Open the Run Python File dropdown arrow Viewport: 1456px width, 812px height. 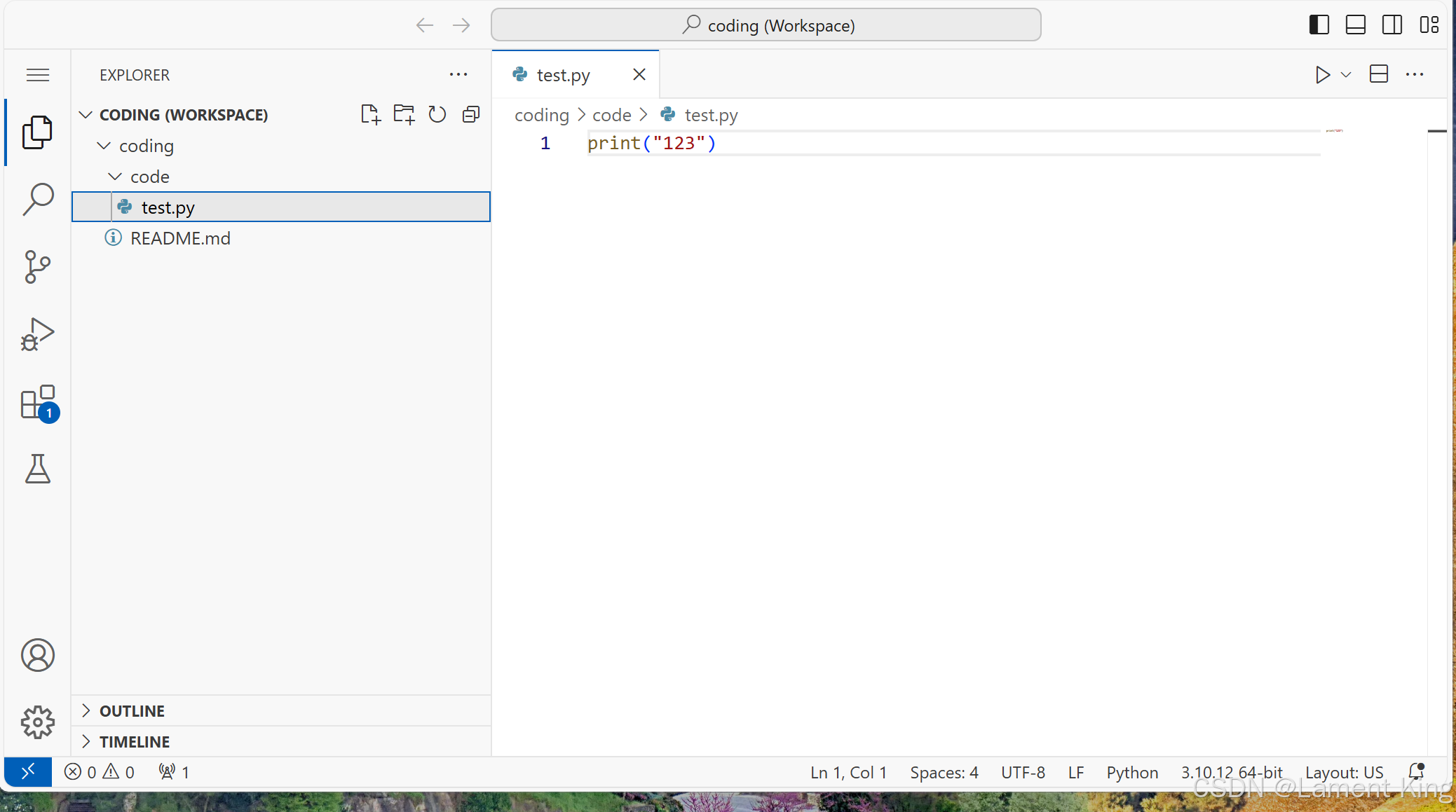point(1346,75)
